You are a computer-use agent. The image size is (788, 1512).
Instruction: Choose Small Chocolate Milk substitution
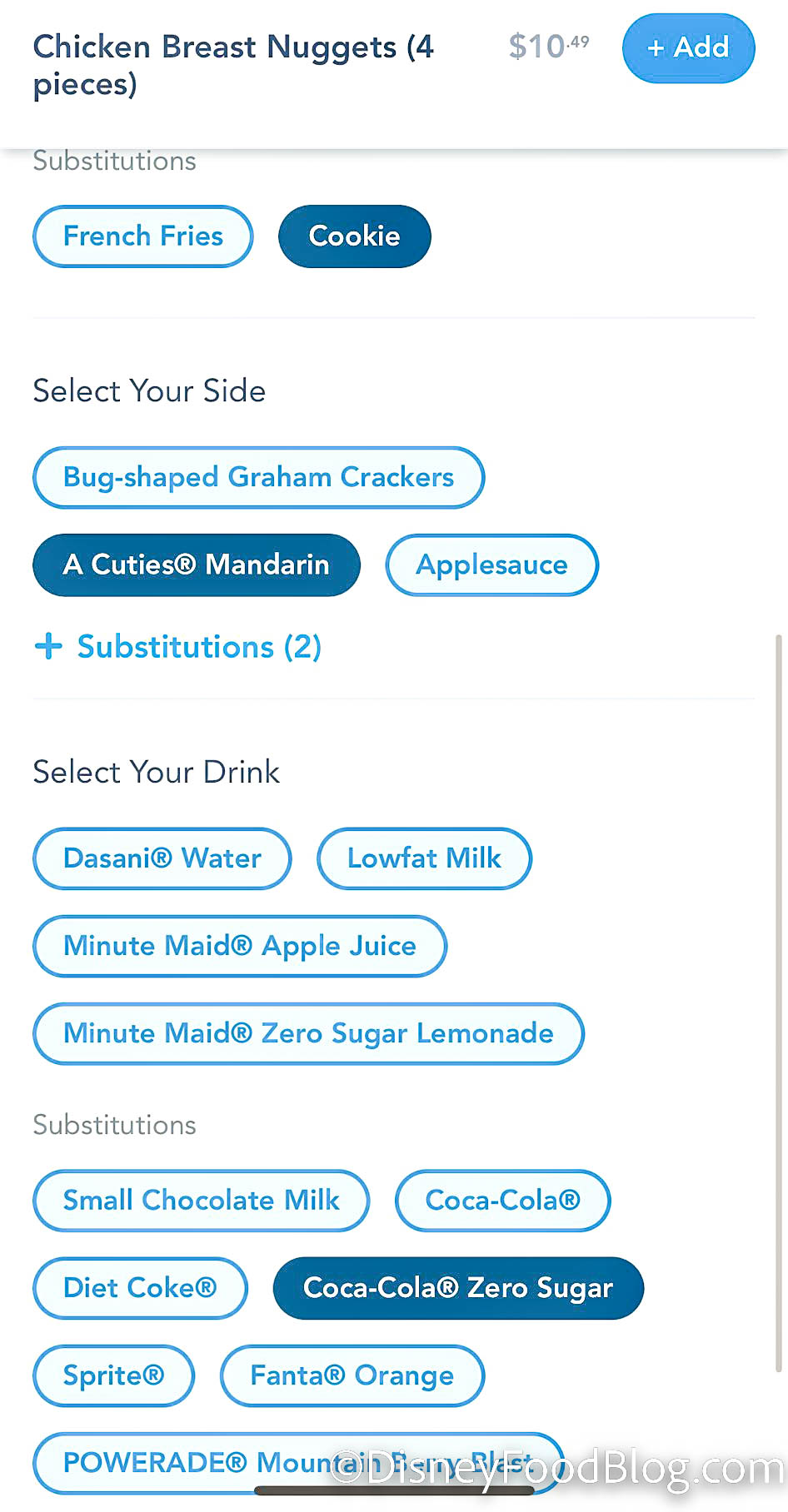pos(201,1201)
